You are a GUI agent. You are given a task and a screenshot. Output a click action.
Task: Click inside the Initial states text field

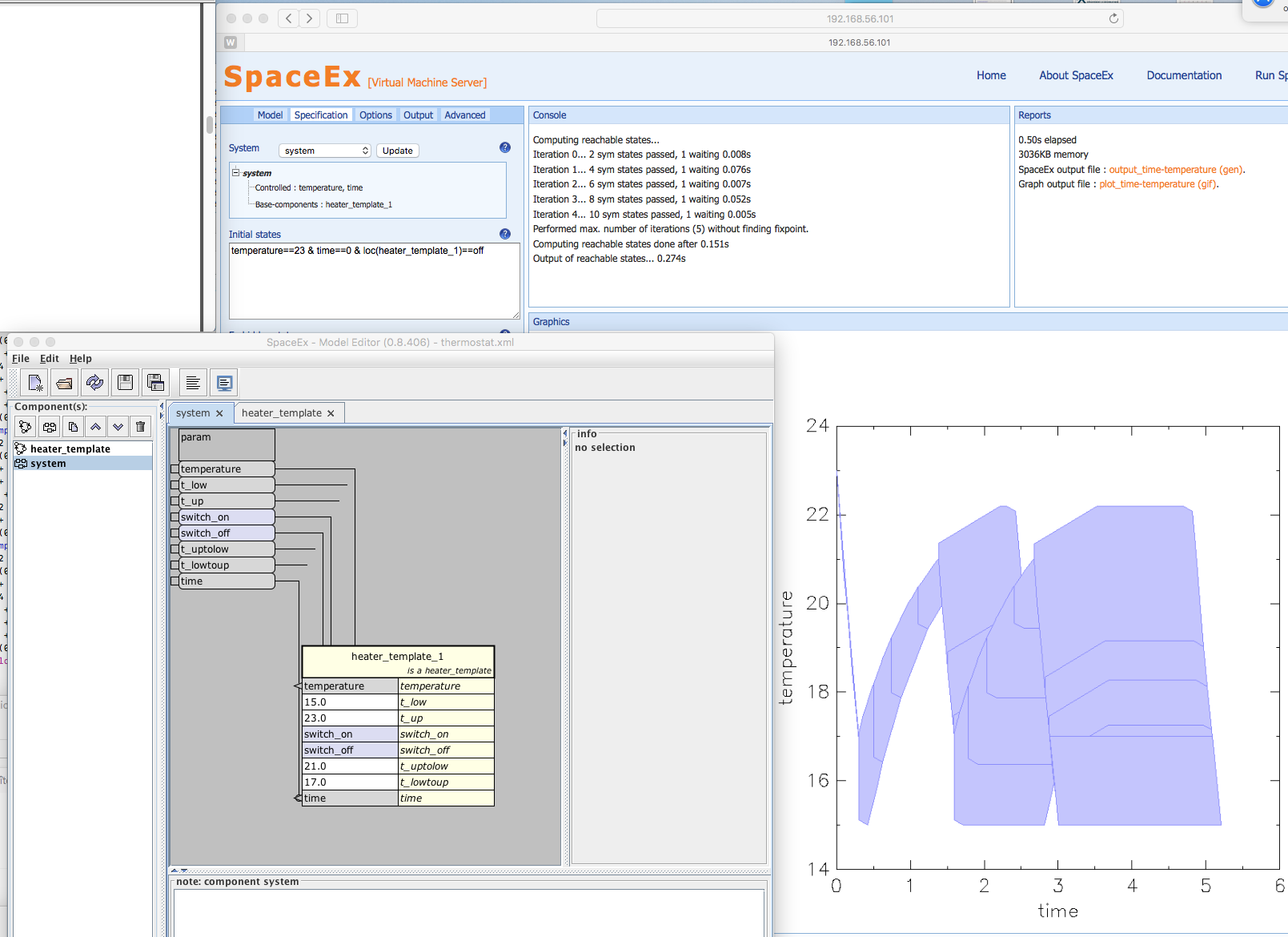pos(375,281)
